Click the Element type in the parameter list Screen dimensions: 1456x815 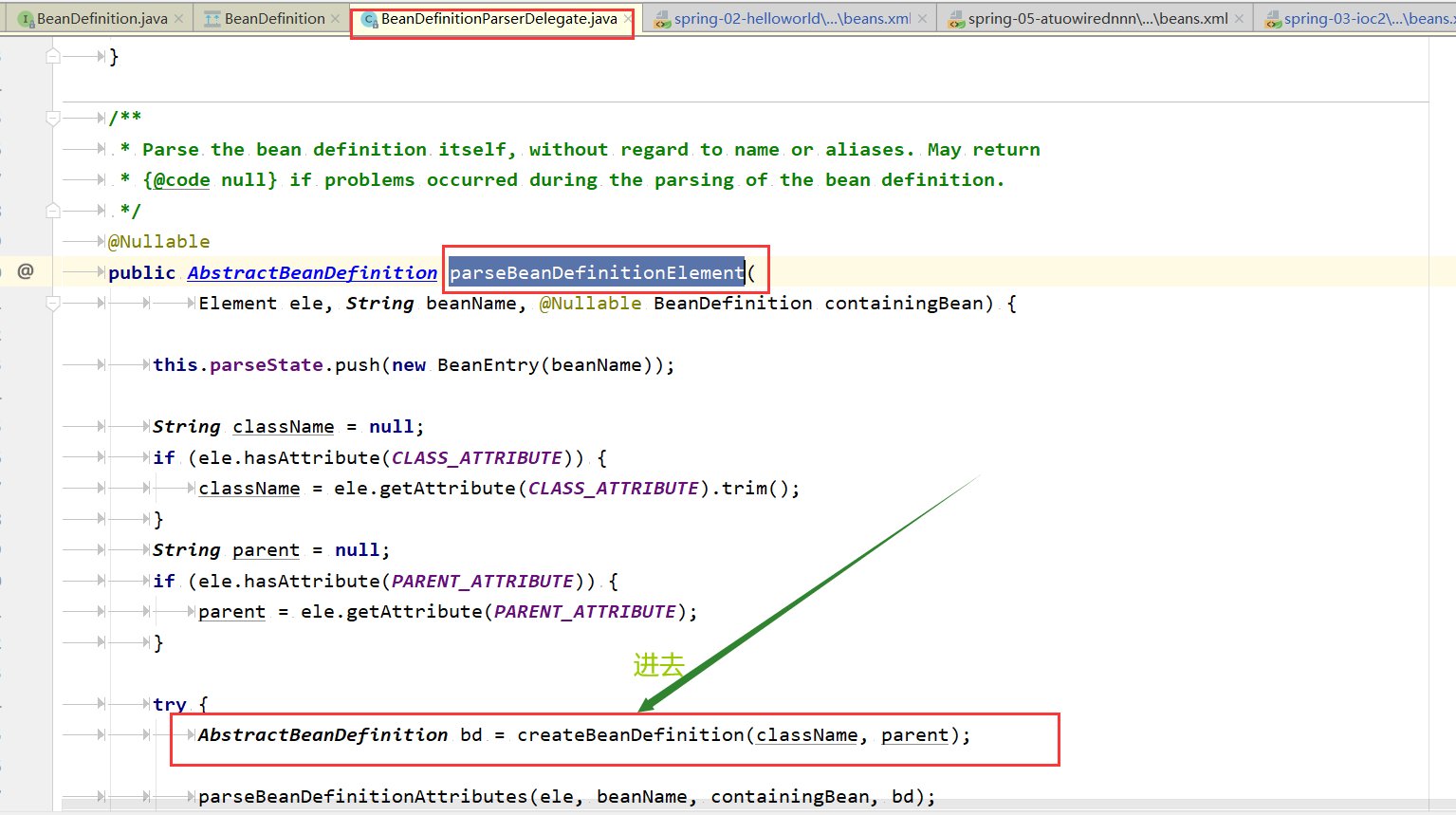click(237, 303)
